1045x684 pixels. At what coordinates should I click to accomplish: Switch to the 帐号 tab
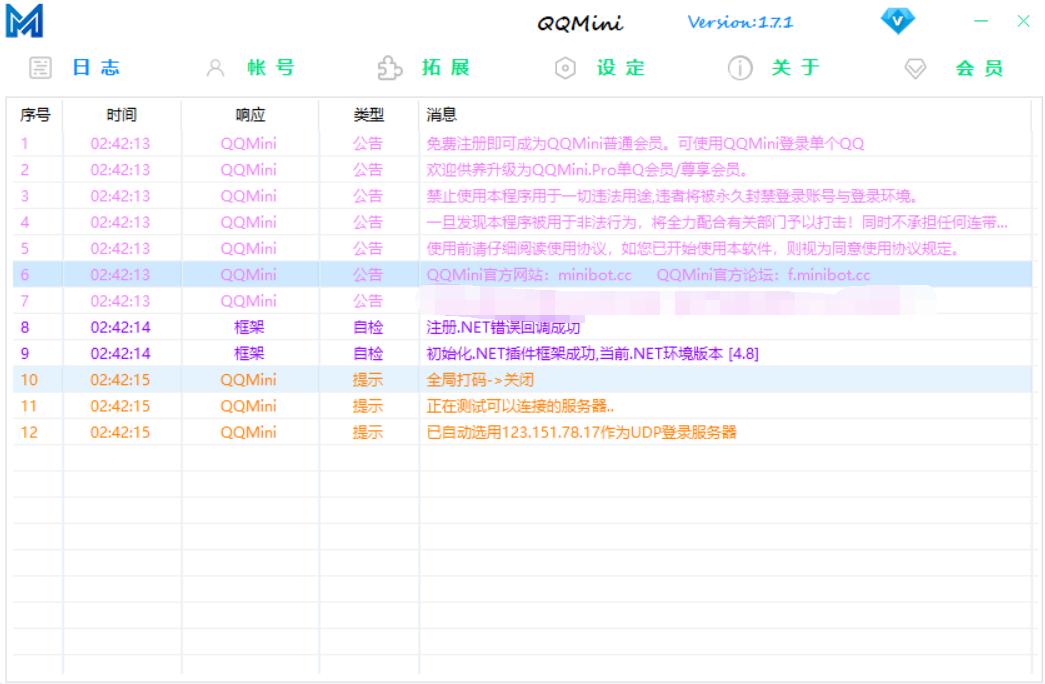271,67
